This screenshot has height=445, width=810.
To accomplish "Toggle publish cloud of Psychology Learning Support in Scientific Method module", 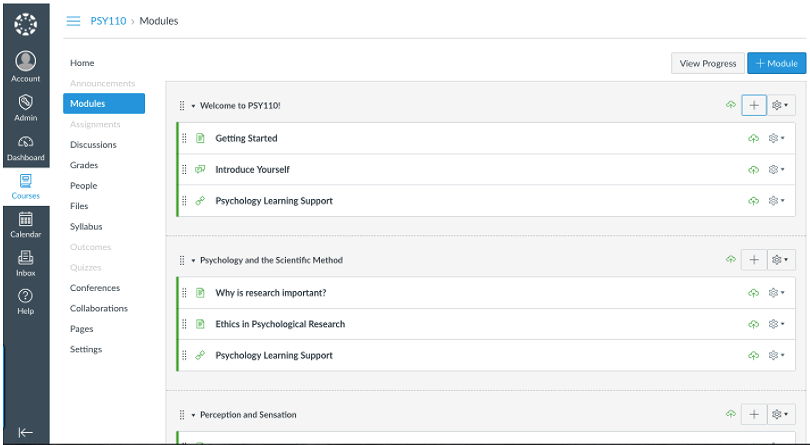I will point(754,355).
